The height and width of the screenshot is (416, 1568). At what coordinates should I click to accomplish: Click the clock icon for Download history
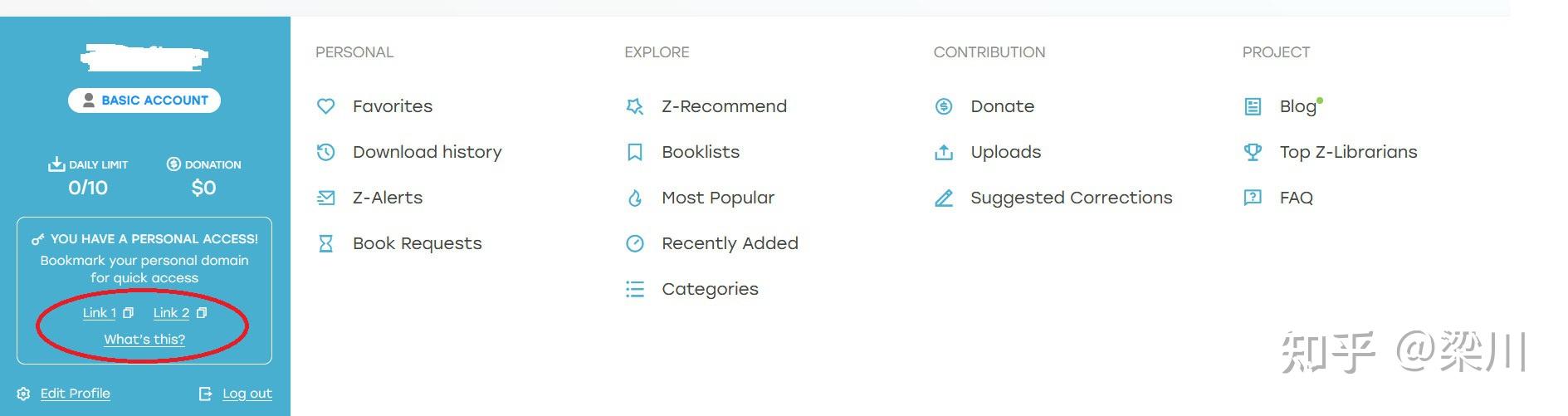coord(325,152)
